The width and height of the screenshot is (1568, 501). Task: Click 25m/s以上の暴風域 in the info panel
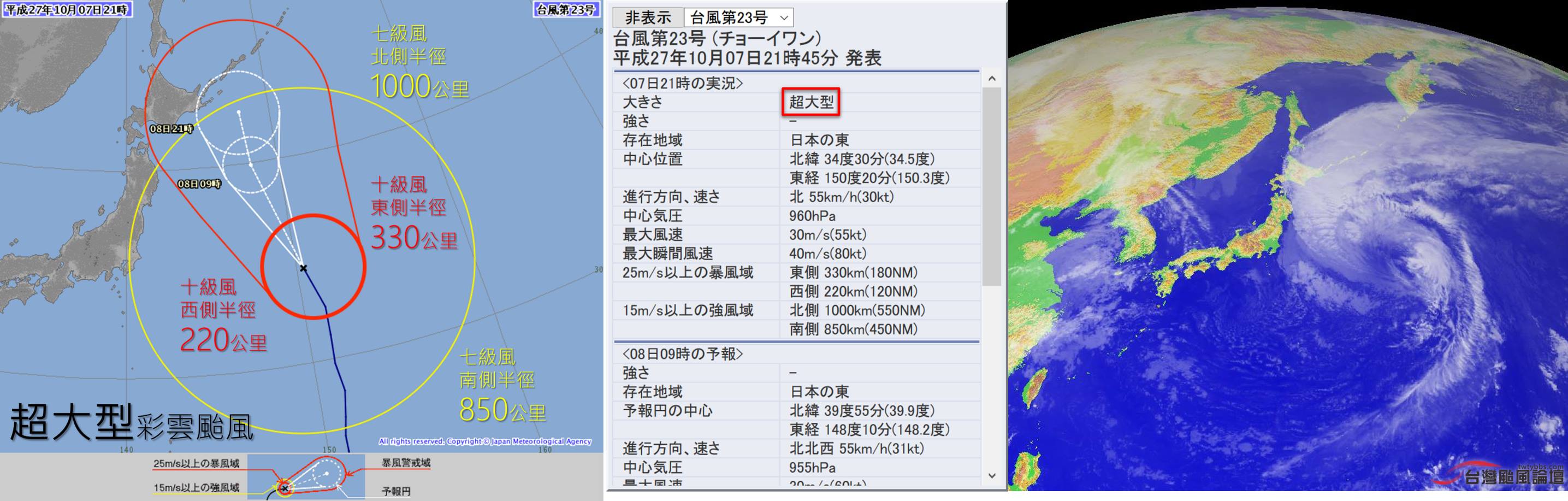(x=688, y=272)
